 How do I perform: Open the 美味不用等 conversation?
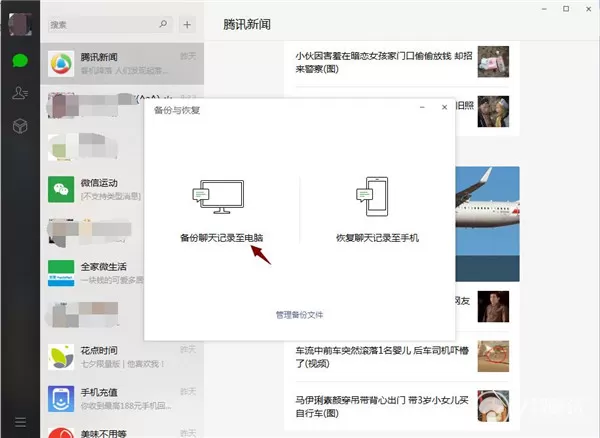pos(122,431)
